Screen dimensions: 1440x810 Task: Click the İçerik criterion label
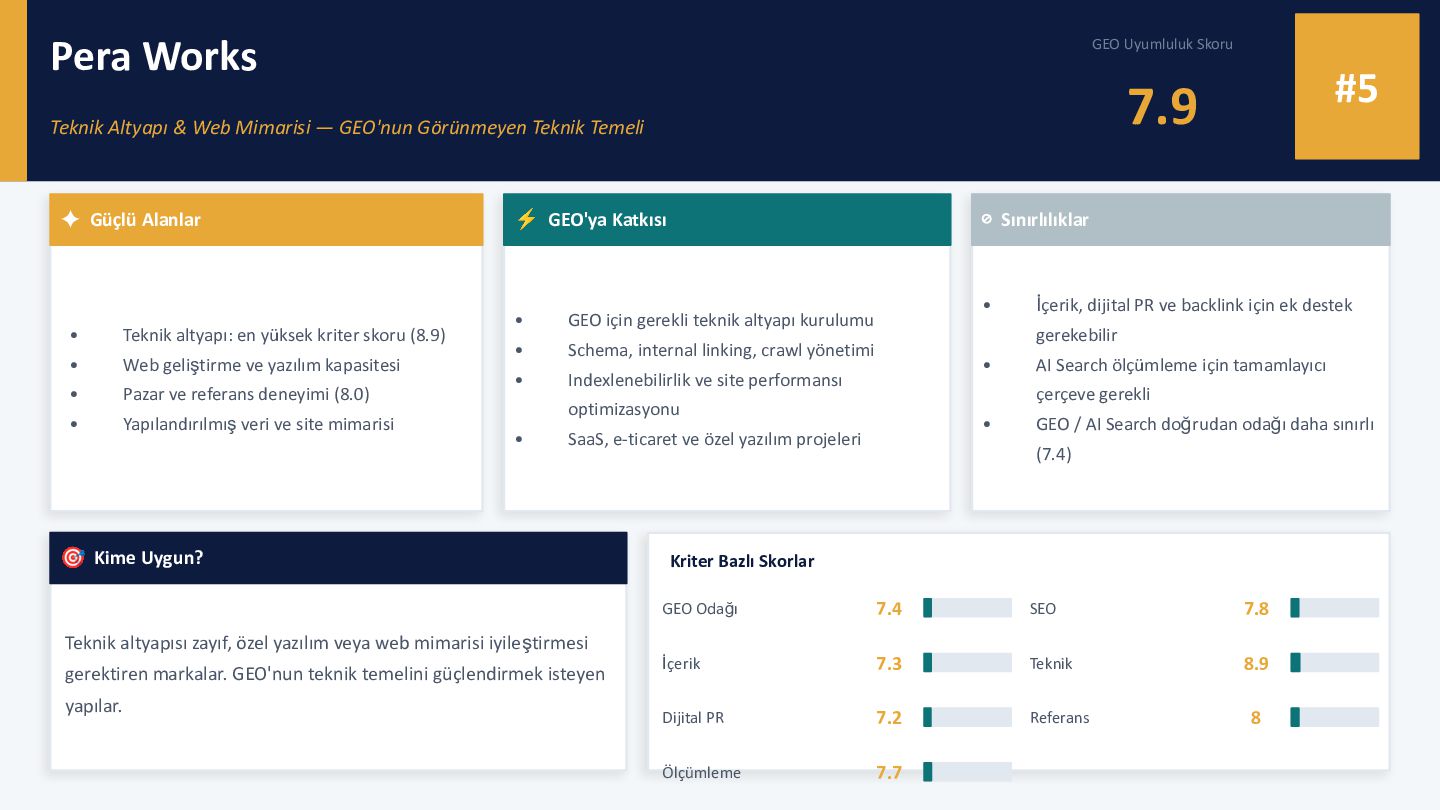681,663
